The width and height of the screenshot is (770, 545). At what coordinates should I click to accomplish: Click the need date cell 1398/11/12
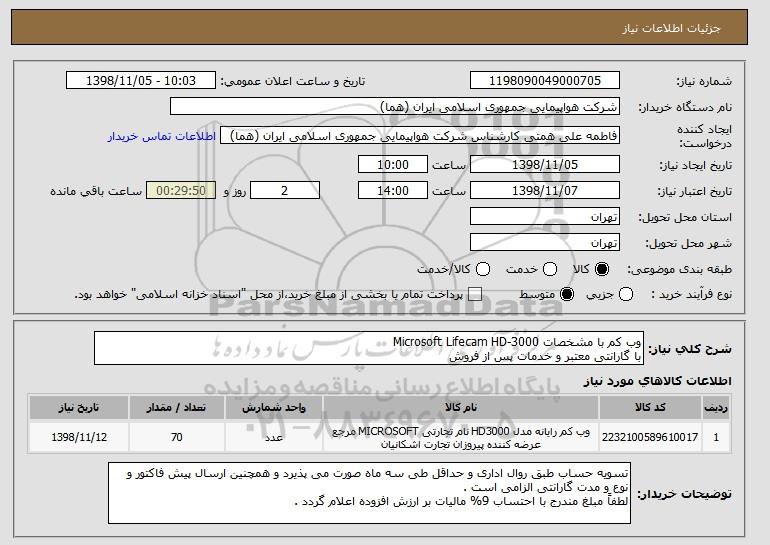tap(79, 437)
